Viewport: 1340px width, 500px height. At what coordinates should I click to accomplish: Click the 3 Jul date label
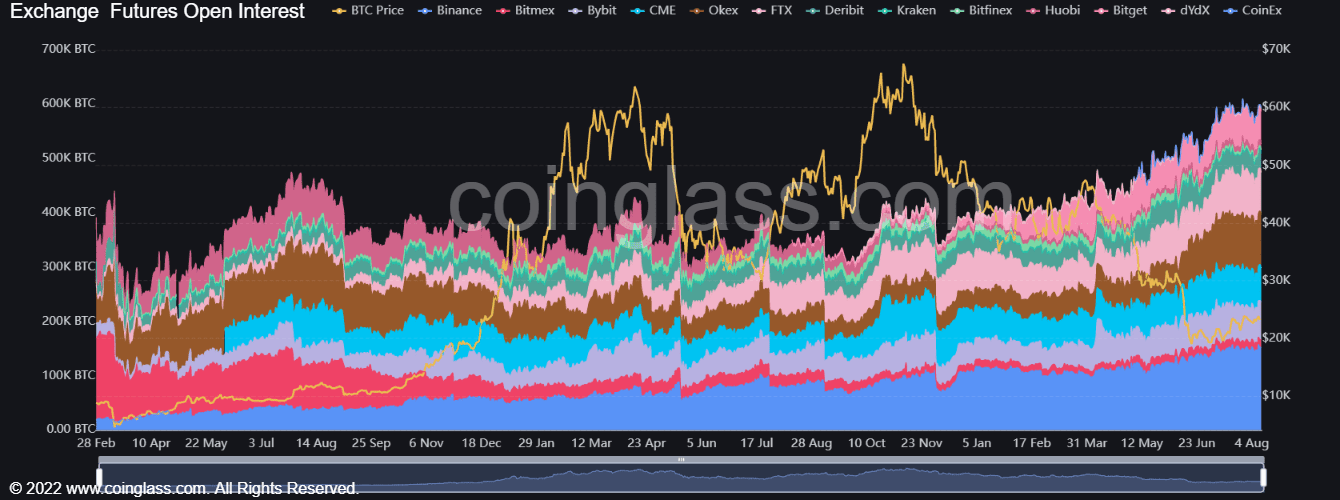point(261,442)
